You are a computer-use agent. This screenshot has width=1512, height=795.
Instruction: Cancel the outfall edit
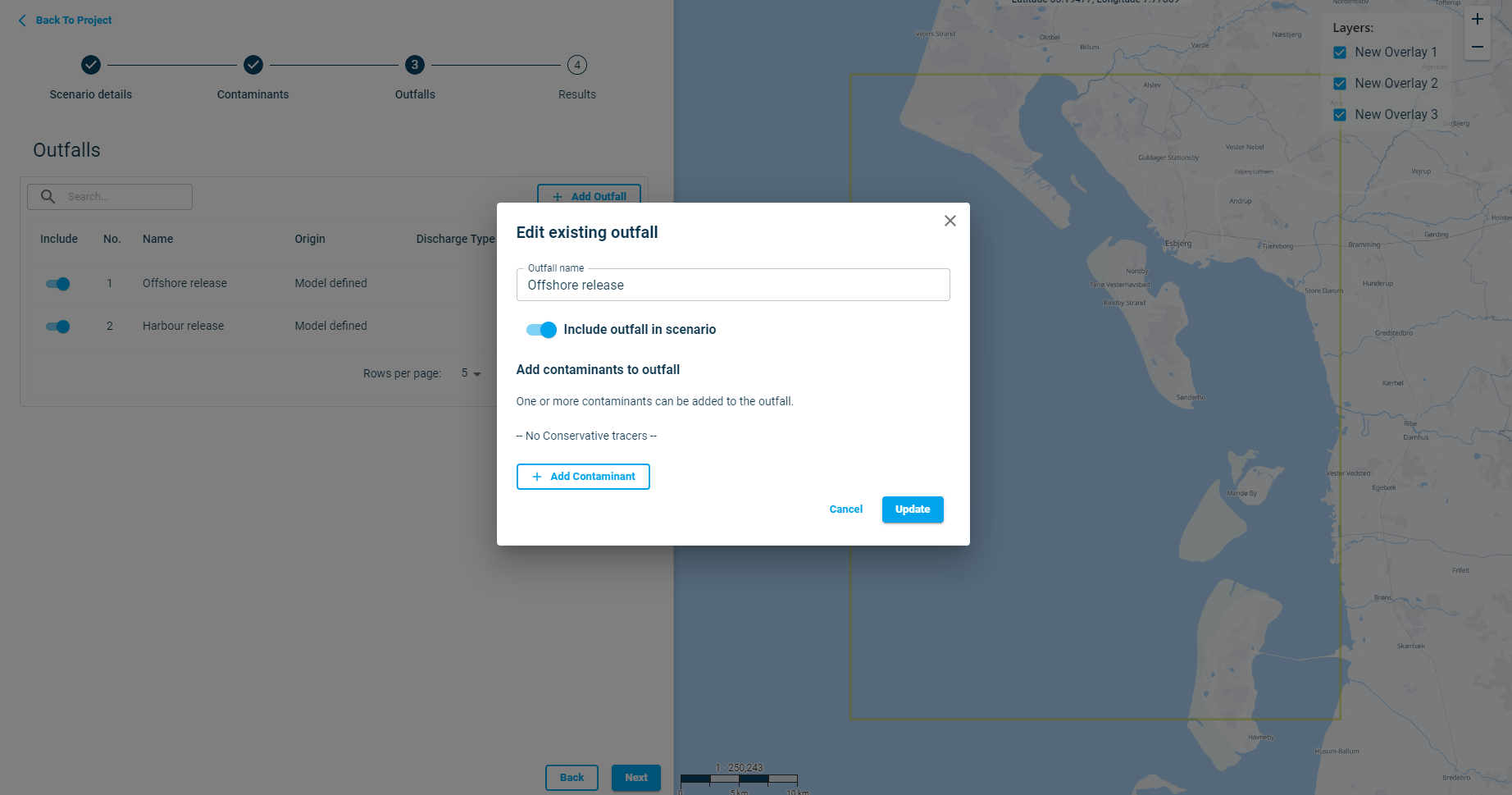[845, 509]
